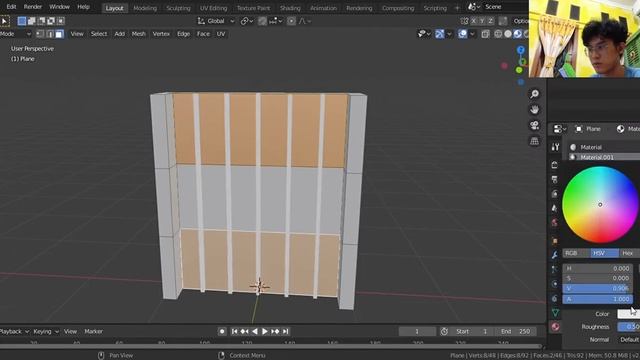Open Object Constraints properties tab

click(555, 298)
